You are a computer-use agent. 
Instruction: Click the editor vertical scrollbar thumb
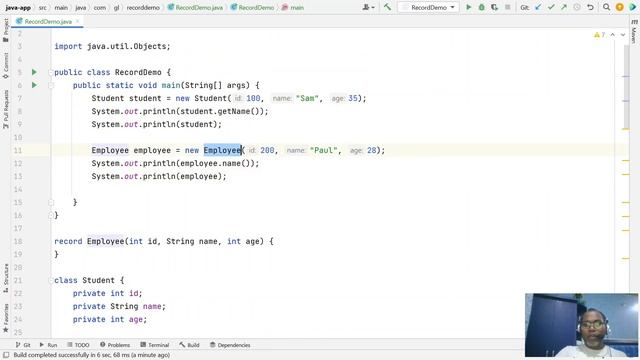627,86
